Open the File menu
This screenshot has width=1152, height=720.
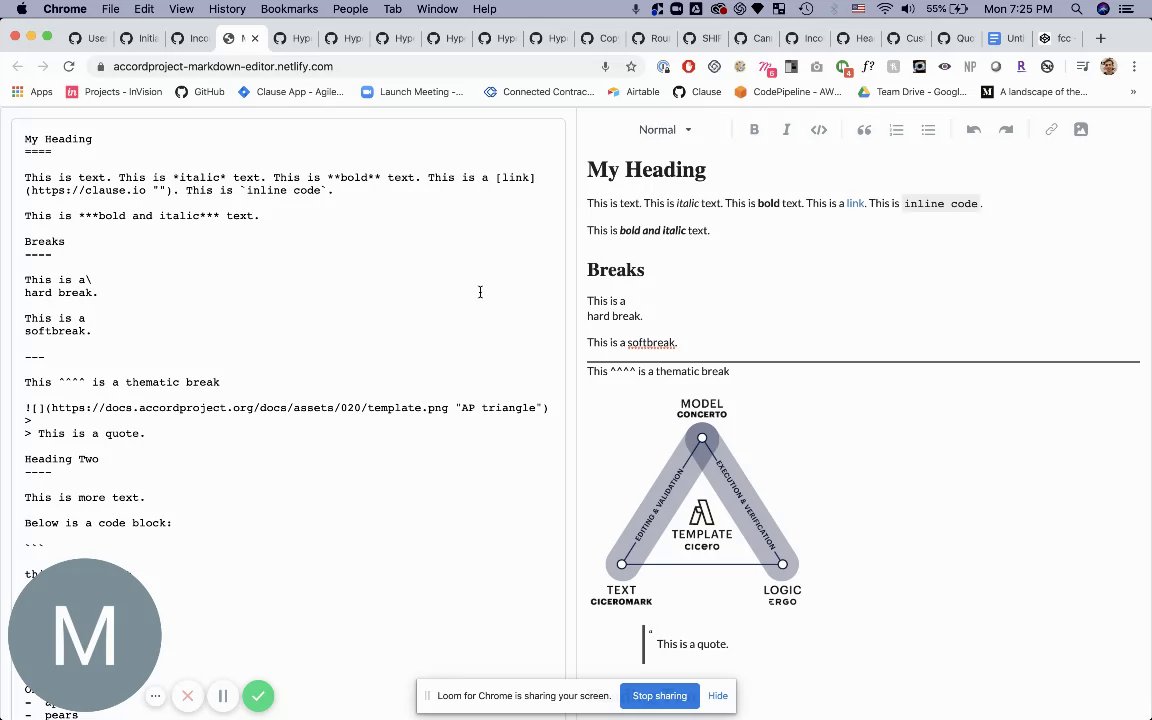[110, 9]
